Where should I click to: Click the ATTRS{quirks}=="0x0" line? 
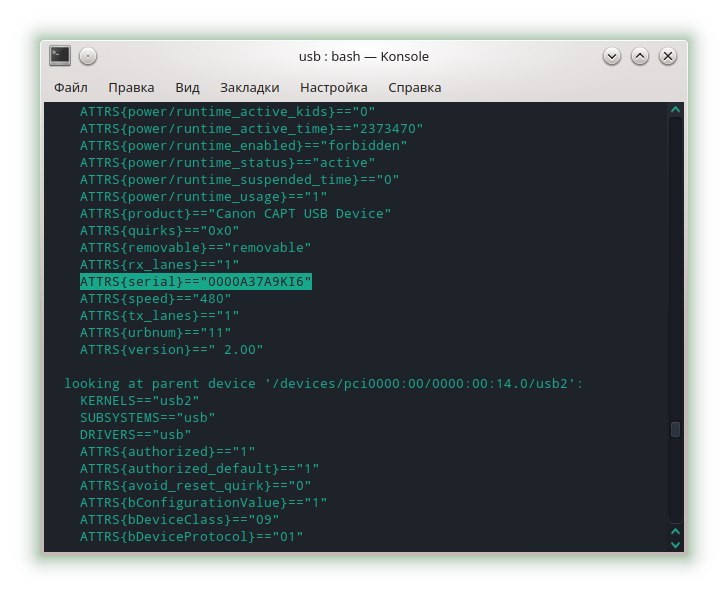pyautogui.click(x=159, y=230)
